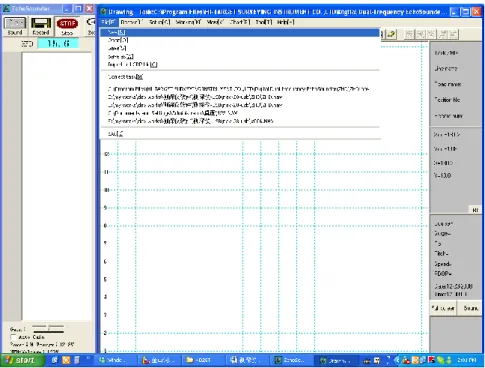
Task: Open the Tool[T] menu
Action: pyautogui.click(x=264, y=22)
